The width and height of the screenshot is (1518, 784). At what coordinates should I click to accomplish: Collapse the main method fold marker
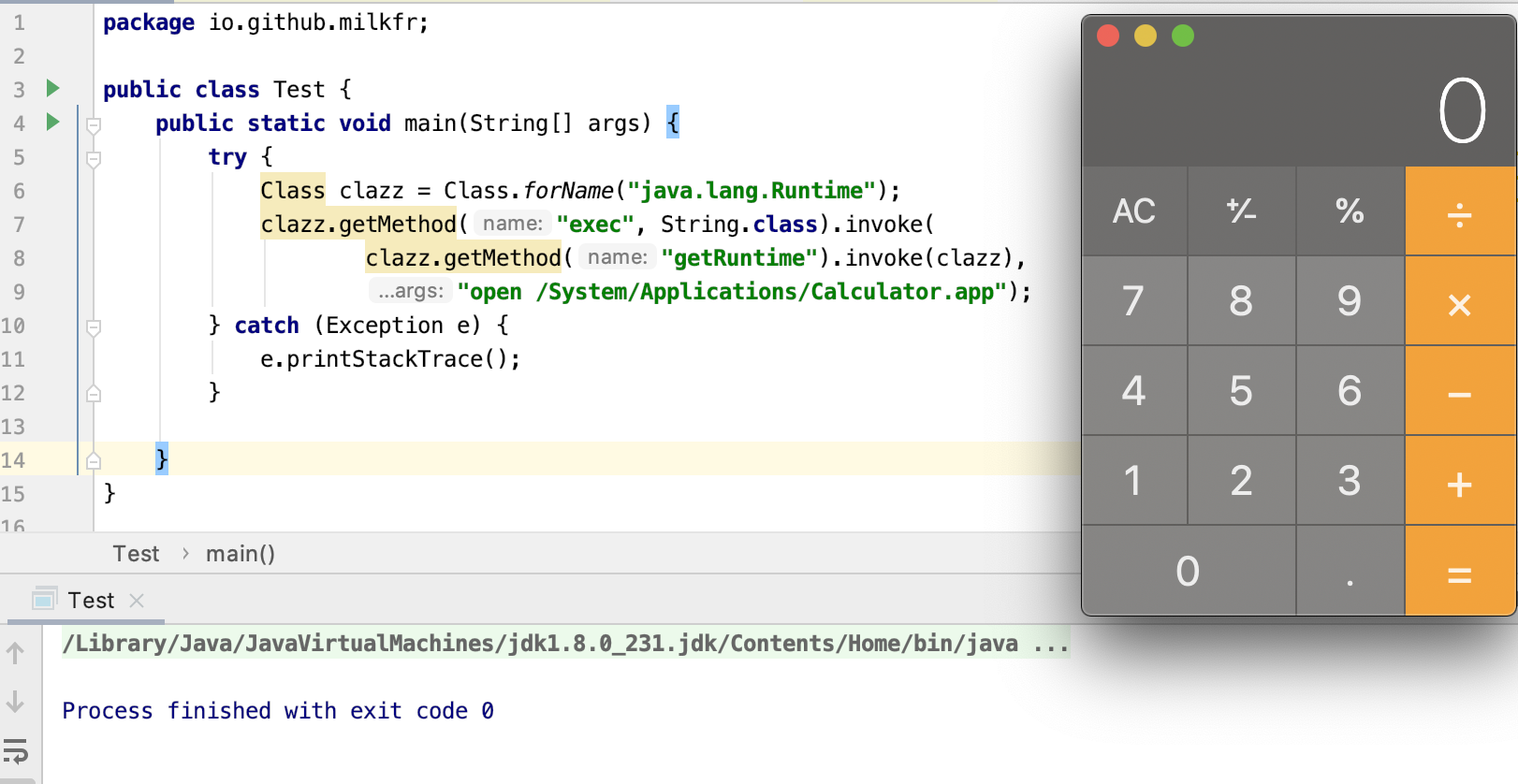[x=94, y=124]
